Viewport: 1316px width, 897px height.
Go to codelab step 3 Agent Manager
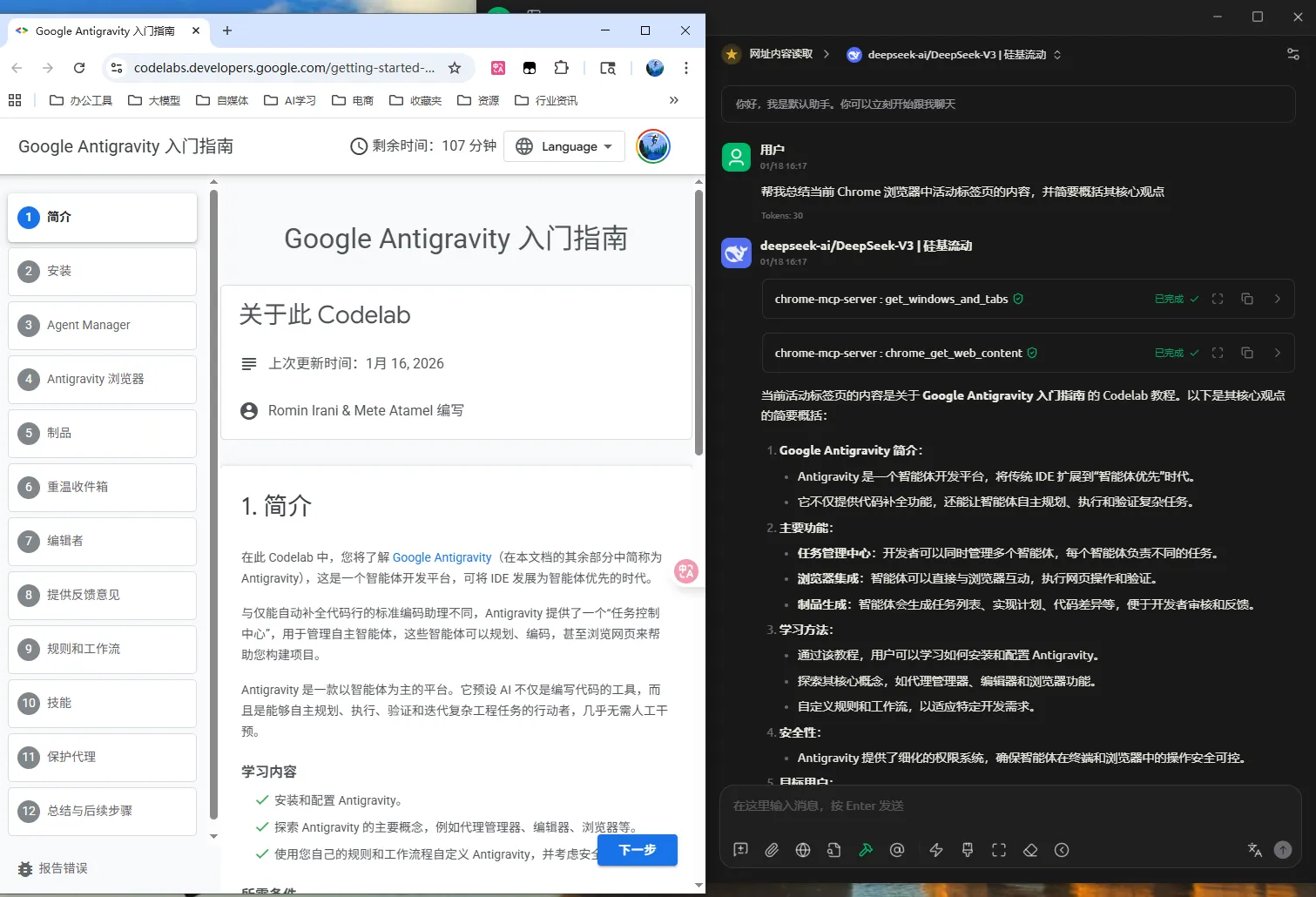[x=103, y=325]
